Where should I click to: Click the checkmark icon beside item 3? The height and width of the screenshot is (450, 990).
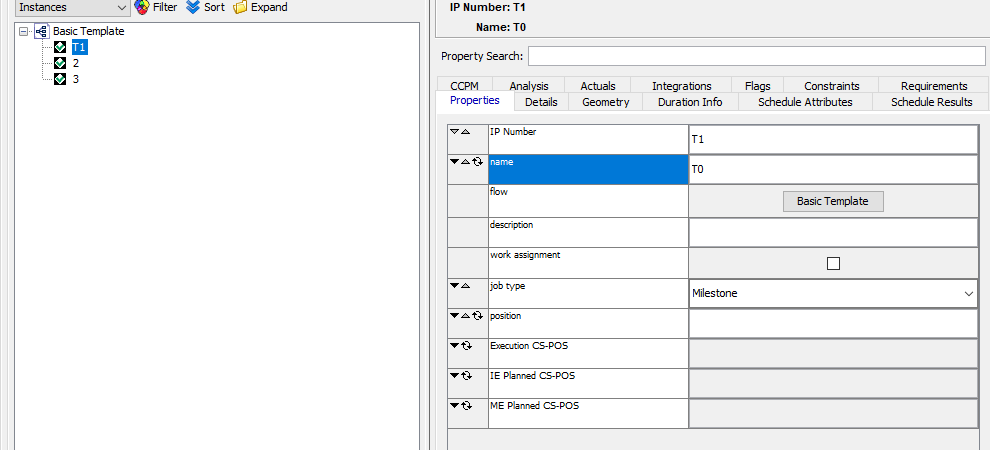pos(60,79)
